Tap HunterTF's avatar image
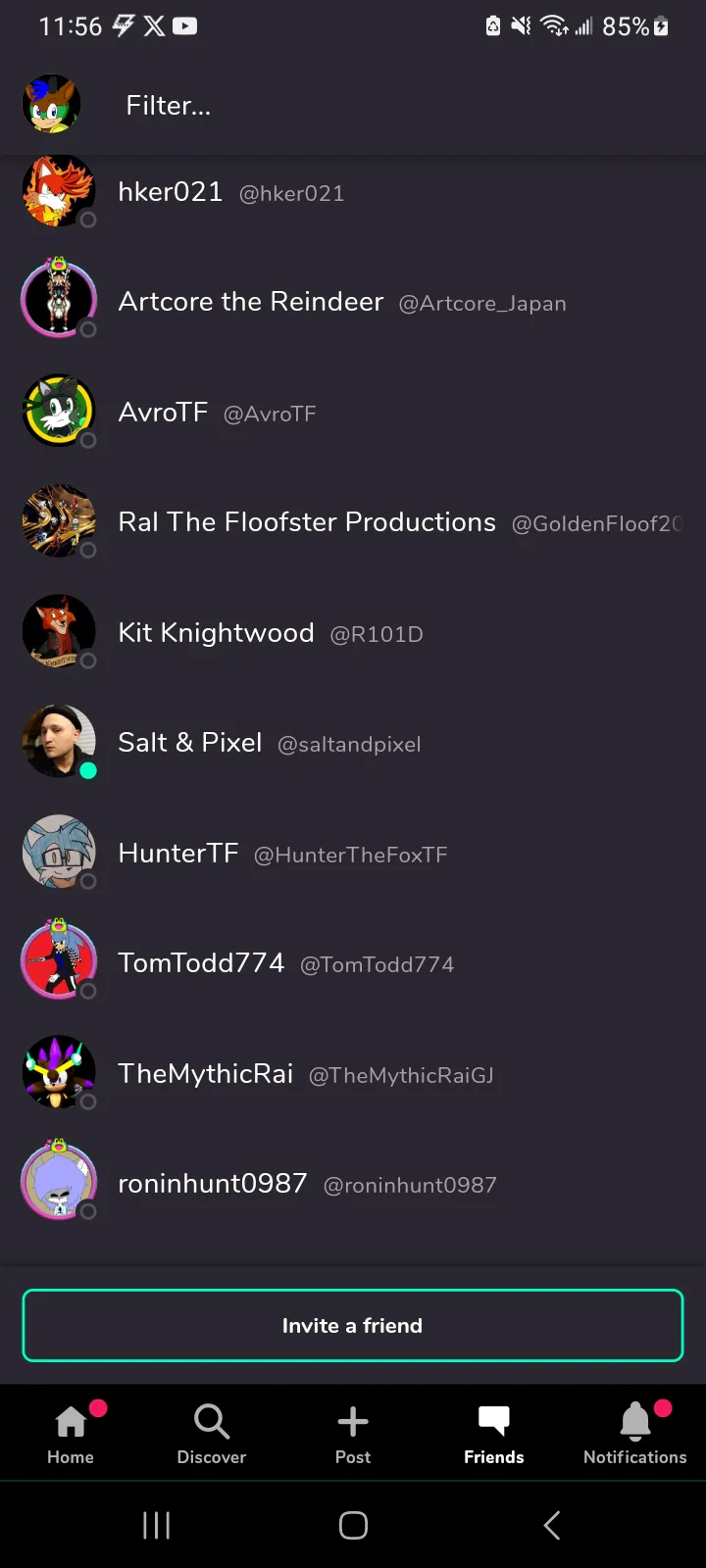The image size is (706, 1568). coord(59,853)
